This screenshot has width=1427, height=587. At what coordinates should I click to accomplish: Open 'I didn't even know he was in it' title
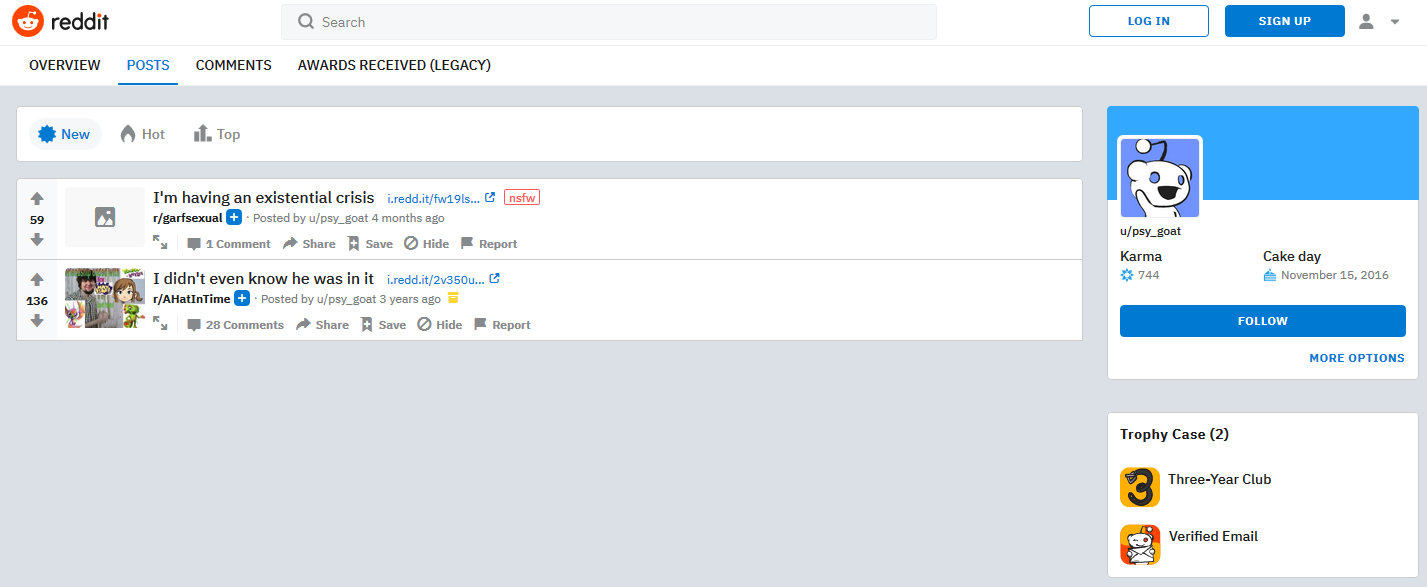point(264,279)
